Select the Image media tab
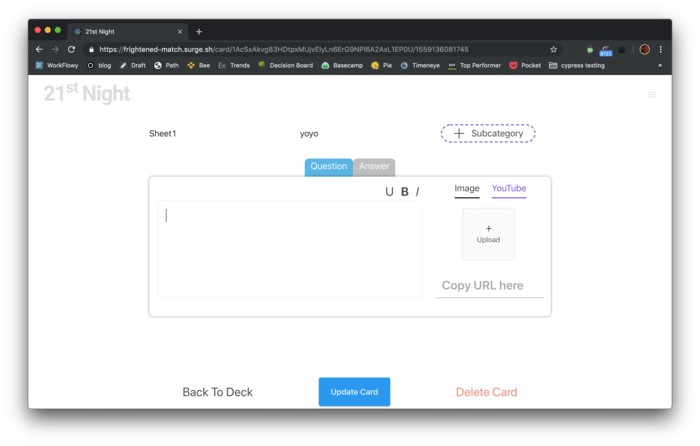This screenshot has height=446, width=700. click(x=467, y=188)
